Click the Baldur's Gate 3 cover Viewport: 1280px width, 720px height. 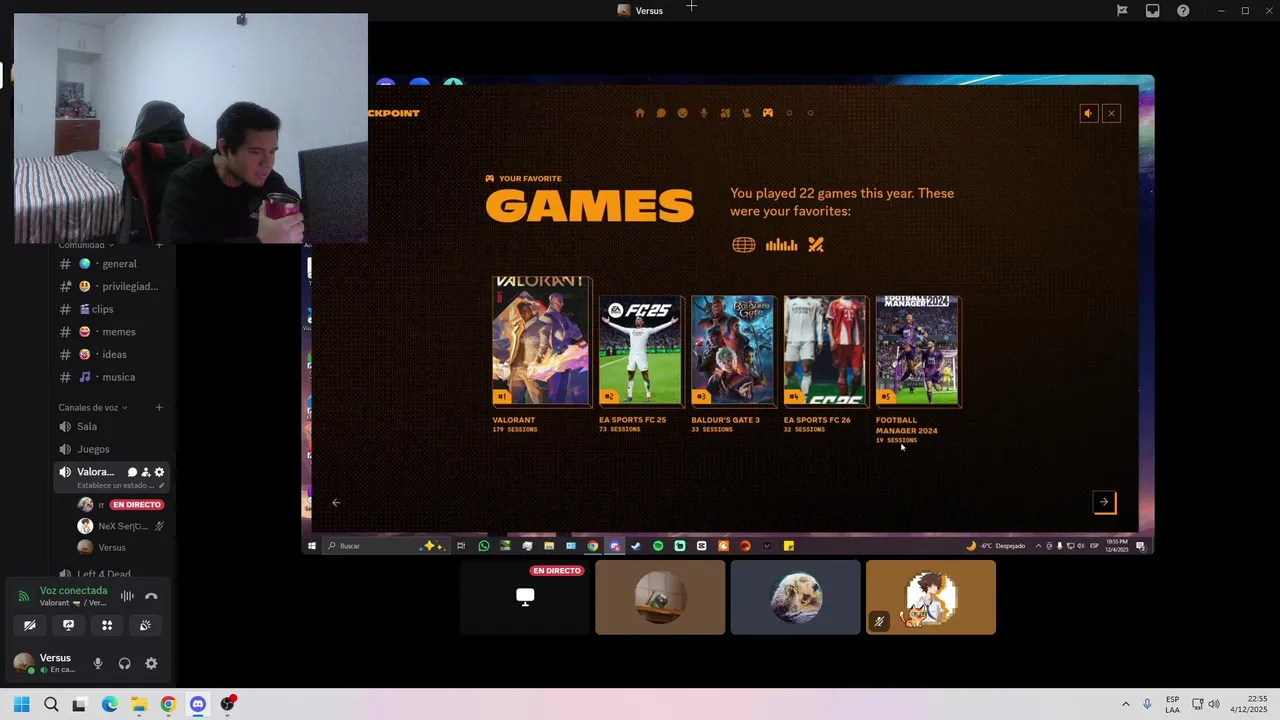[x=733, y=351]
